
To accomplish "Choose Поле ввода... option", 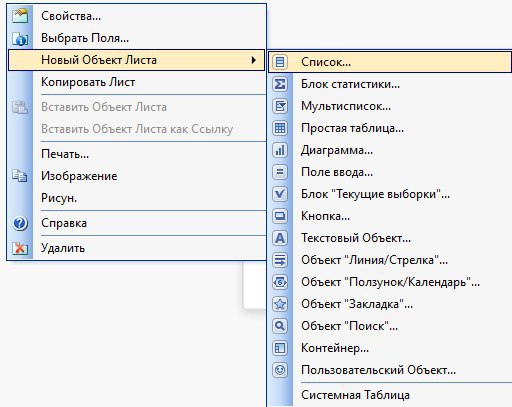I will point(390,172).
